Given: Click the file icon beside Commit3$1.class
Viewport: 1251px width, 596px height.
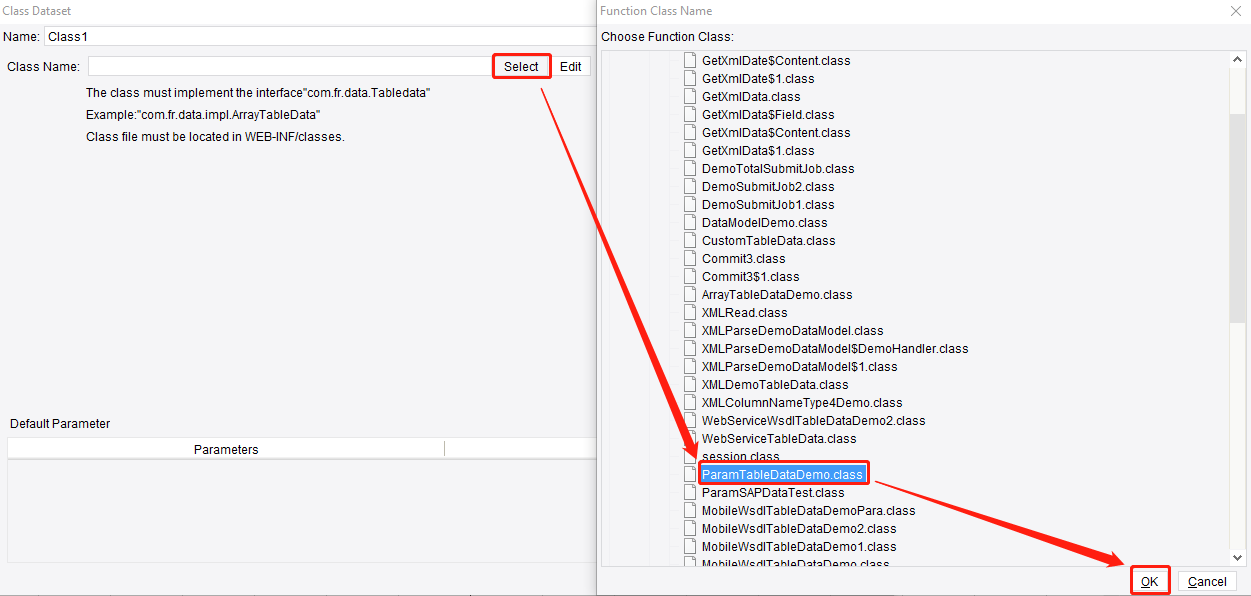Looking at the screenshot, I should click(689, 276).
